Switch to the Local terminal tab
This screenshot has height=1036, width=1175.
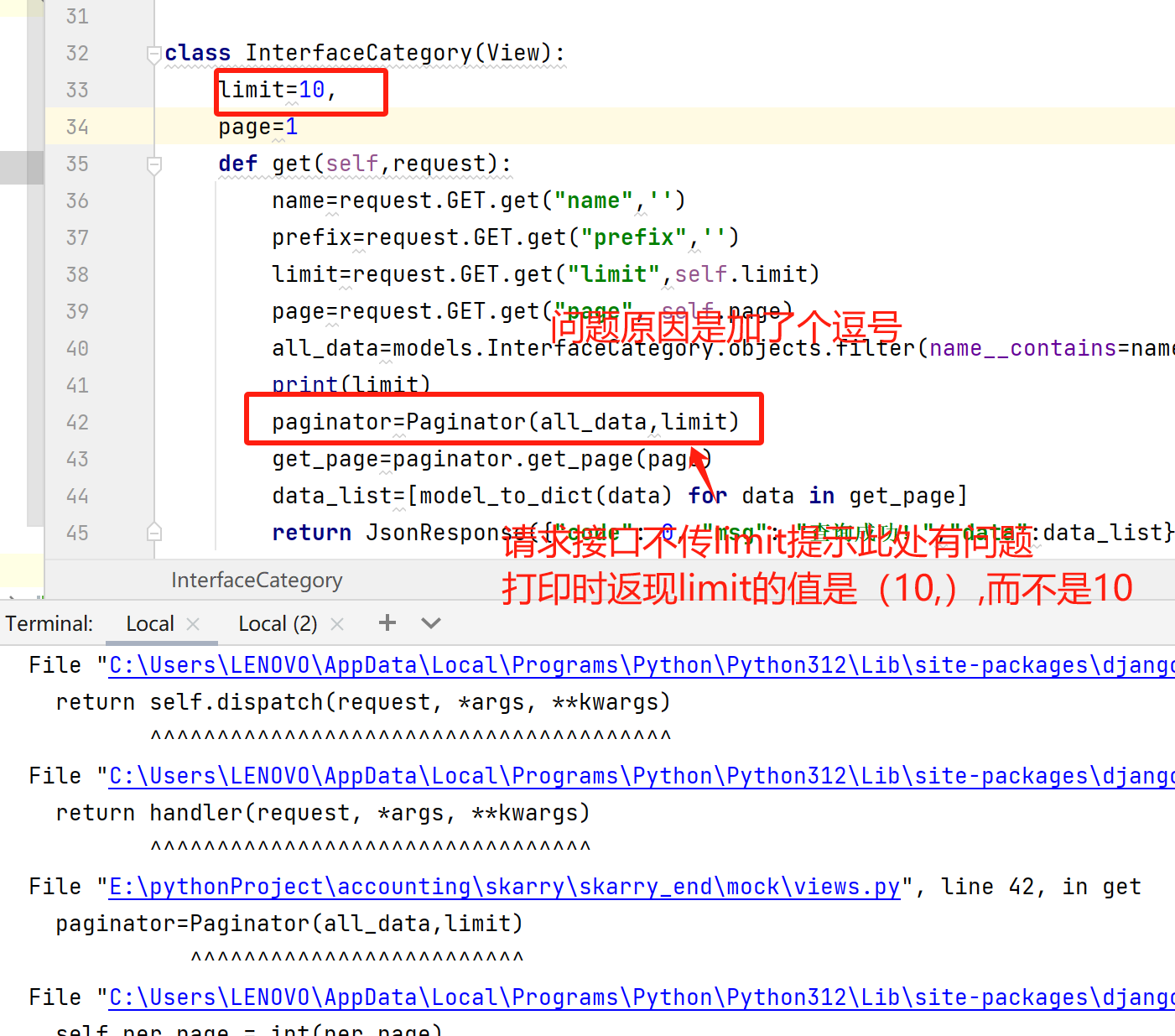pyautogui.click(x=150, y=623)
